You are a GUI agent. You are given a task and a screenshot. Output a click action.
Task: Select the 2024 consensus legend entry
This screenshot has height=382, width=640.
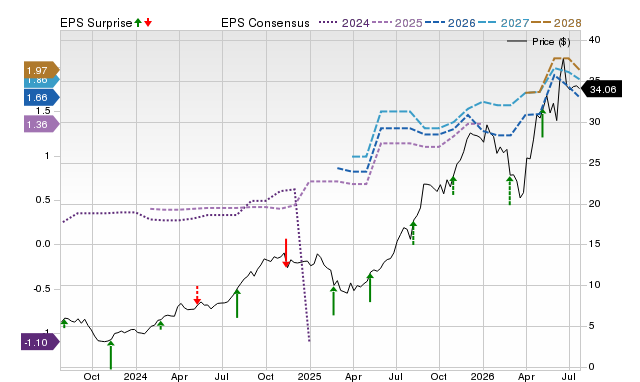(x=344, y=23)
